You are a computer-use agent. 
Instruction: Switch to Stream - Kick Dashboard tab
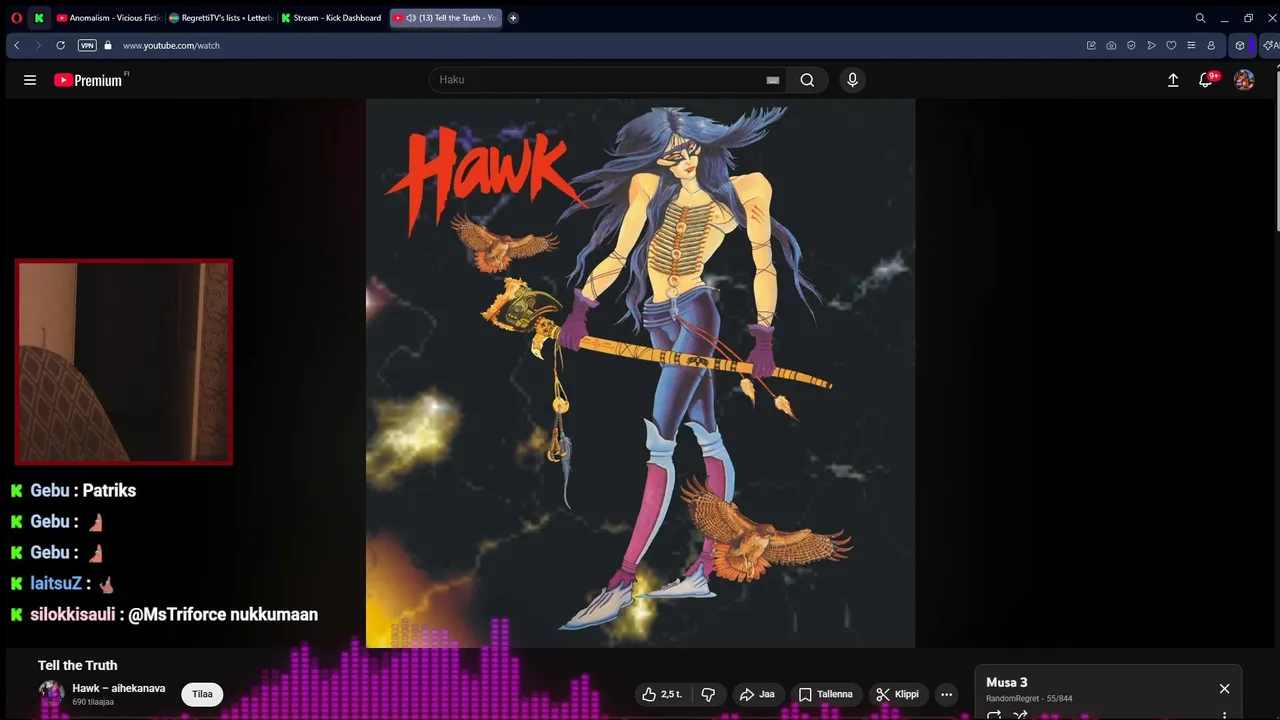(332, 18)
